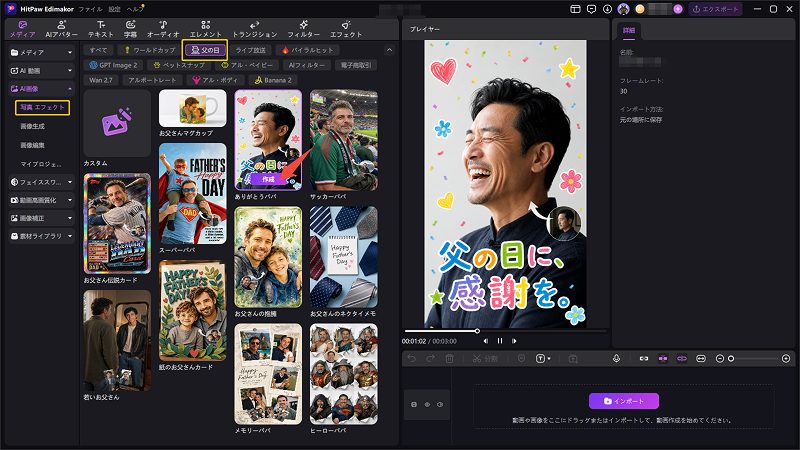Screen dimensions: 800x450
Task: Select the すべて category tag
Action: point(98,50)
